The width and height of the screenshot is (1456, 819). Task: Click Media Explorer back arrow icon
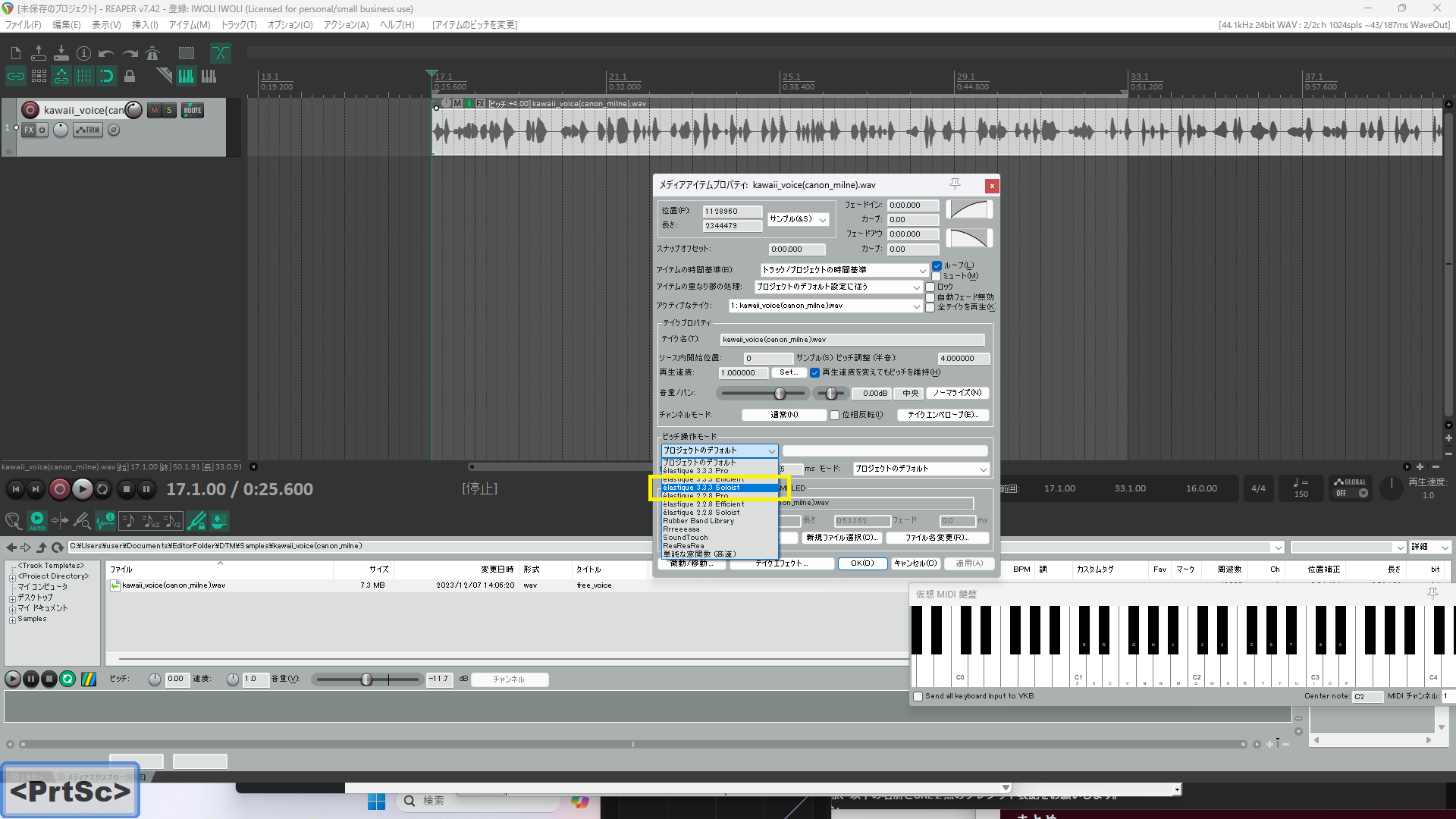pyautogui.click(x=11, y=547)
